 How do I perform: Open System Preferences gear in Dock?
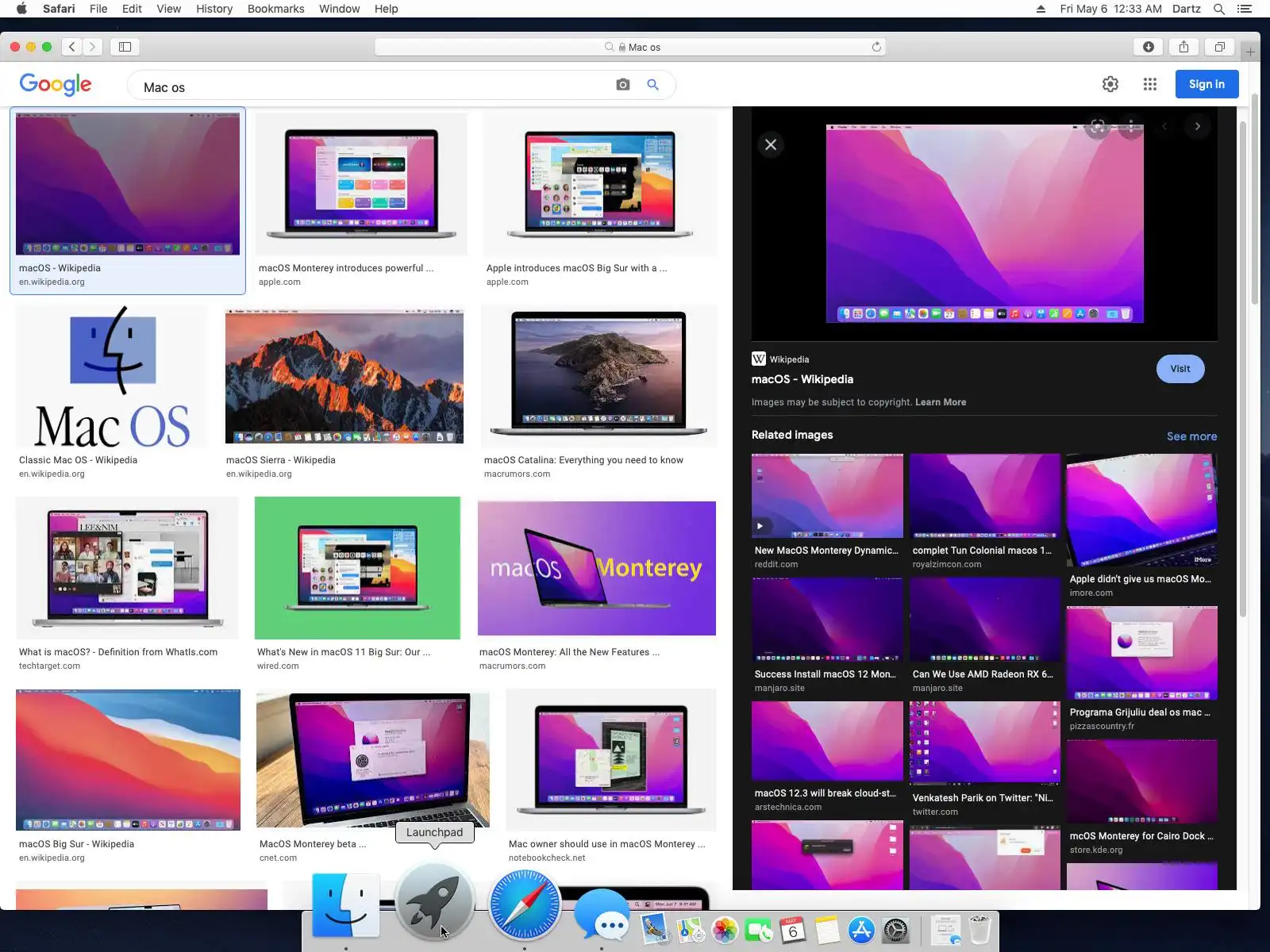[895, 930]
